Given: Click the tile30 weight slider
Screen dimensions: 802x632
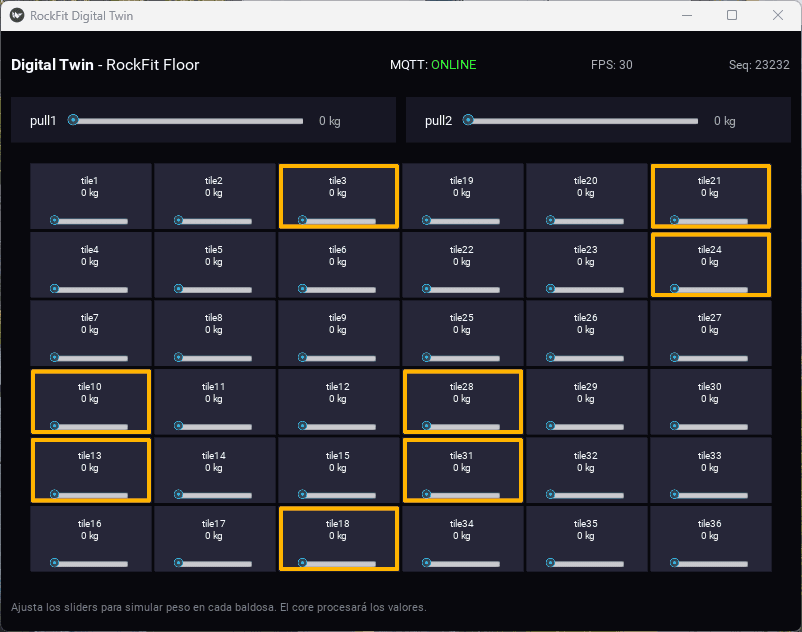Looking at the screenshot, I should click(709, 426).
